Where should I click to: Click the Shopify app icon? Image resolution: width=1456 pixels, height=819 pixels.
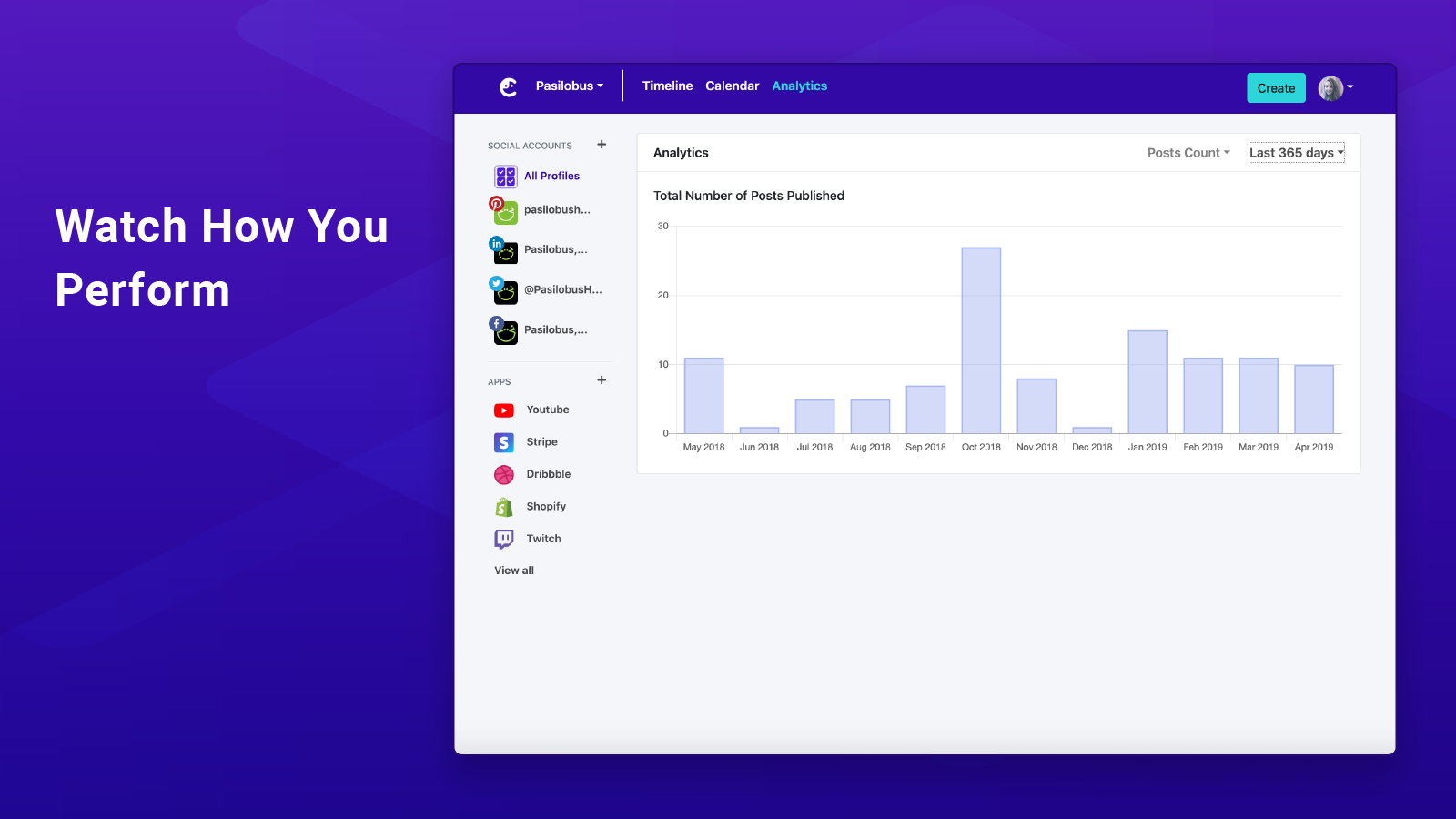point(504,507)
